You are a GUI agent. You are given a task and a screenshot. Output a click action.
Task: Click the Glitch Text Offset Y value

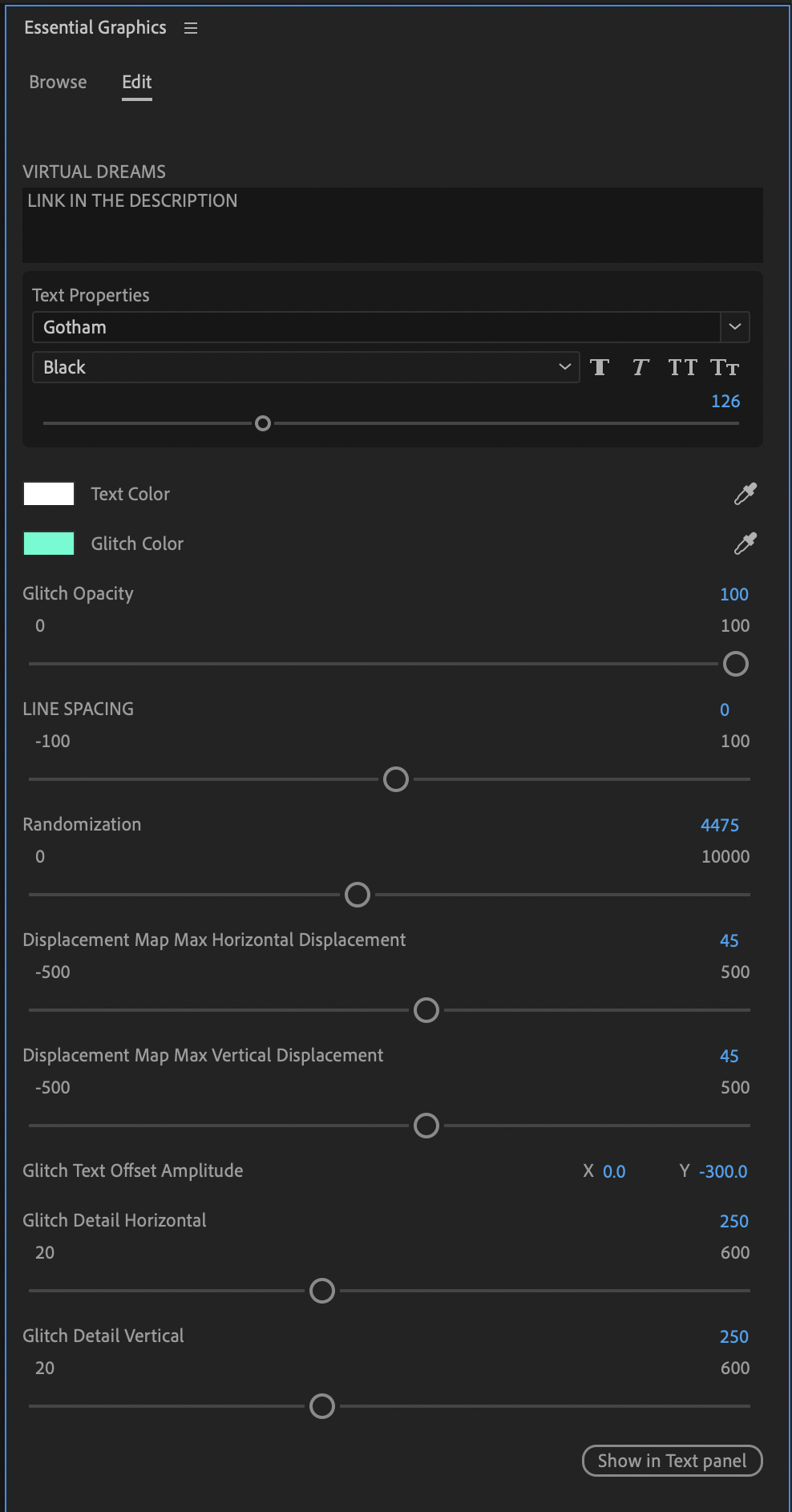[x=723, y=1171]
